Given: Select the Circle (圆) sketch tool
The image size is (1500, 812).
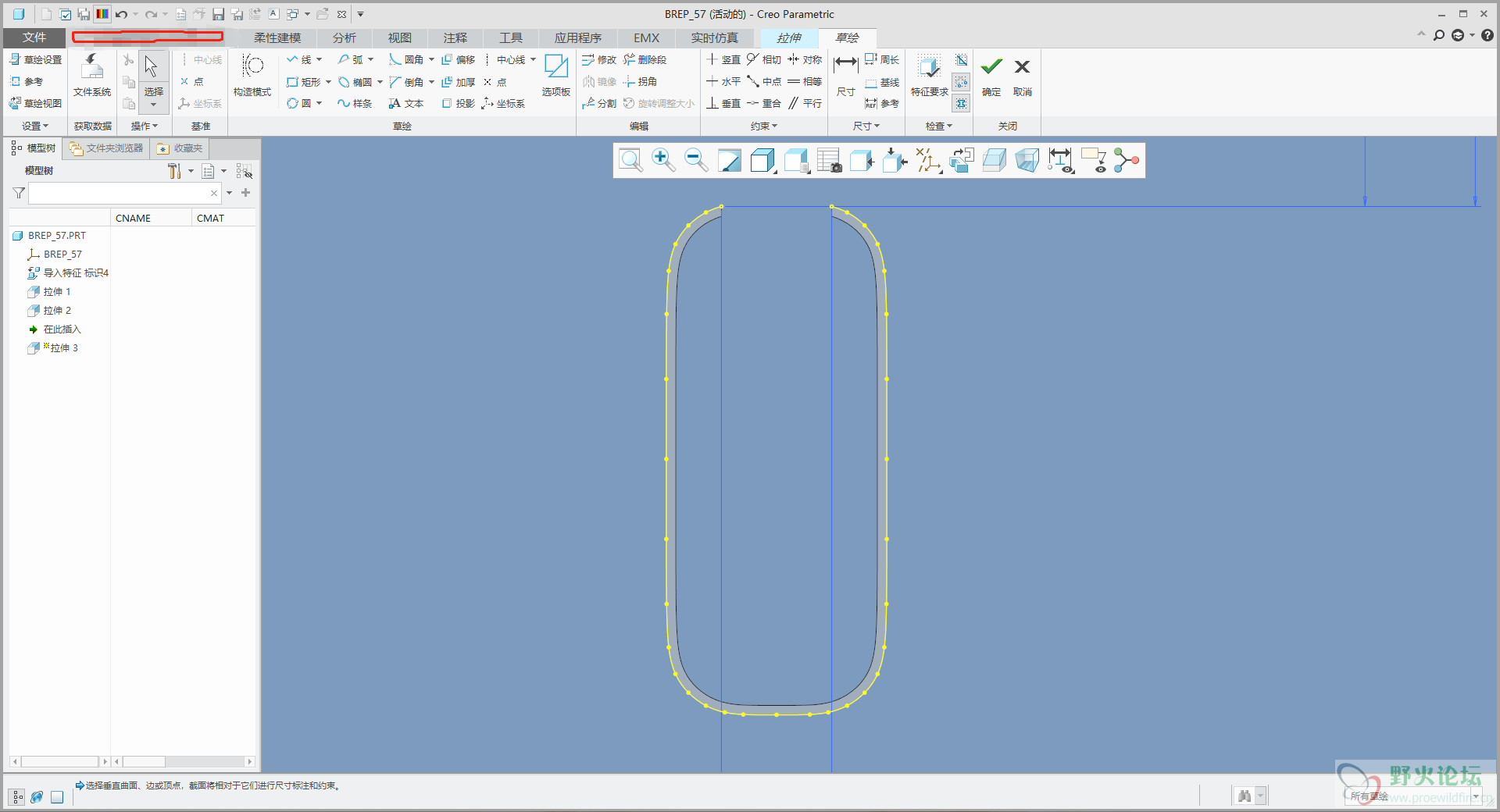Looking at the screenshot, I should [299, 103].
